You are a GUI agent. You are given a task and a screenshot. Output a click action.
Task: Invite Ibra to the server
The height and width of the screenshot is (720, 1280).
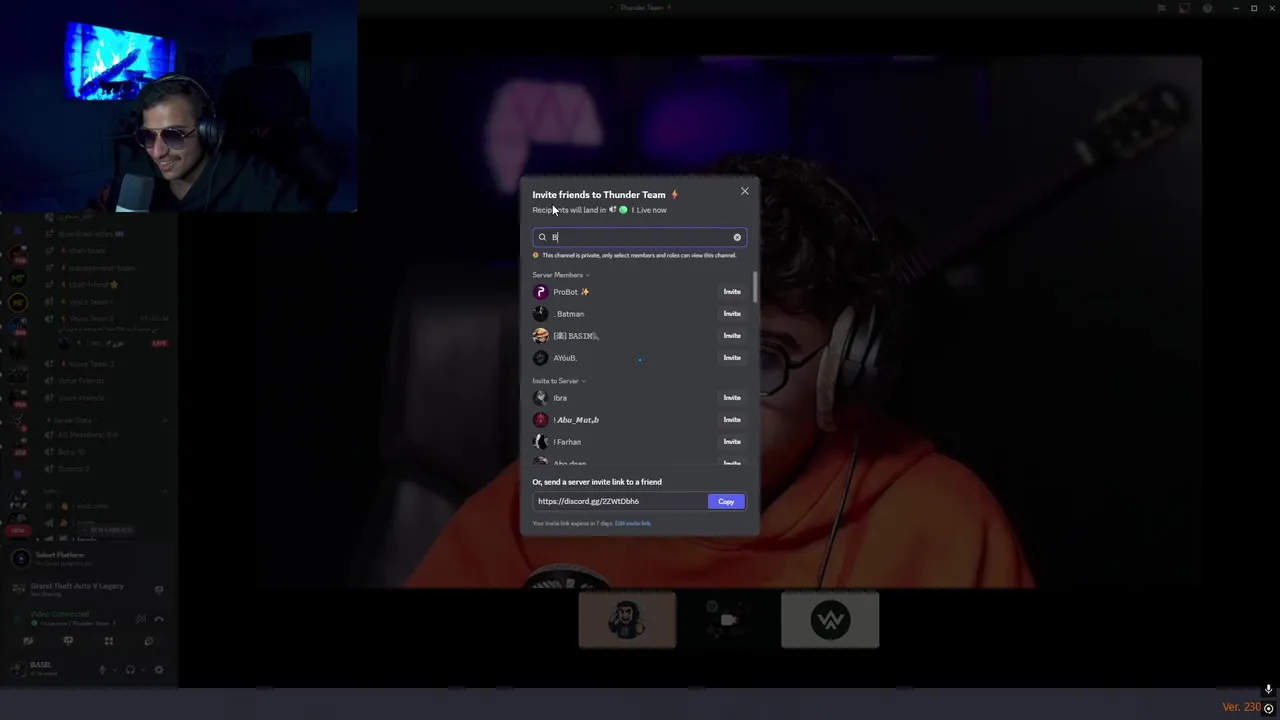[x=732, y=398]
